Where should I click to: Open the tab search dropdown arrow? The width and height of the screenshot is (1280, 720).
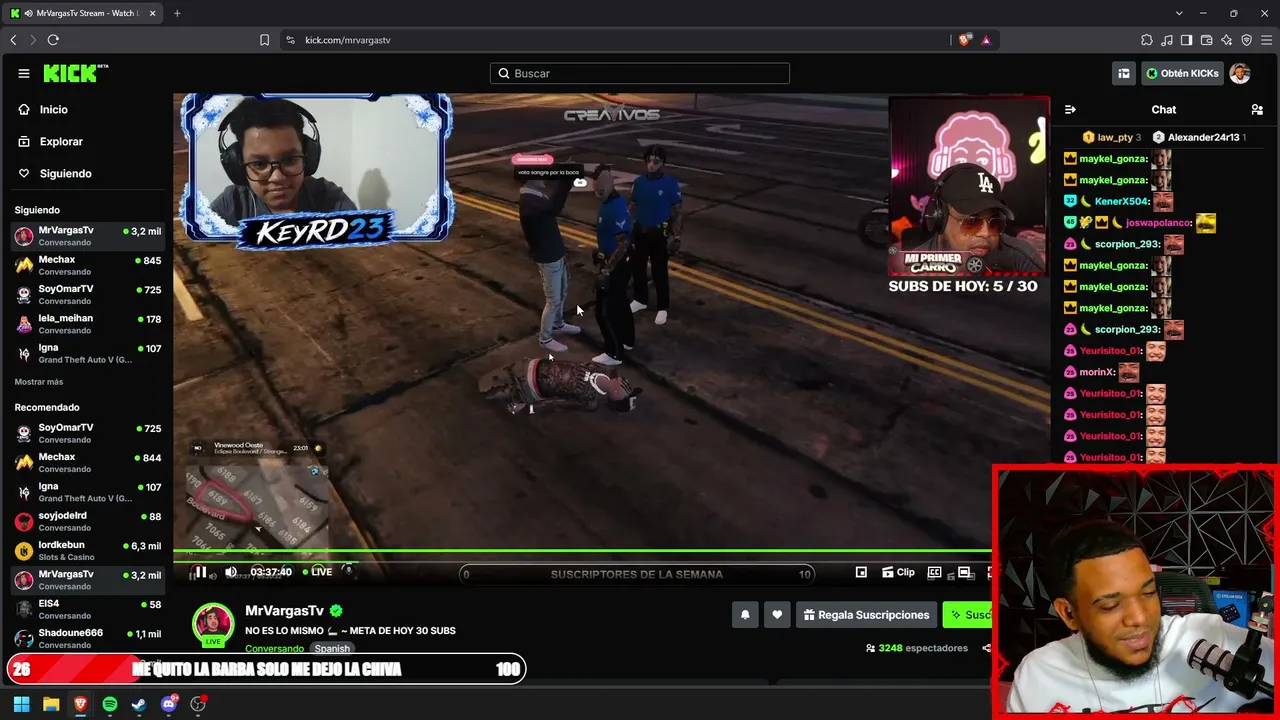1179,13
